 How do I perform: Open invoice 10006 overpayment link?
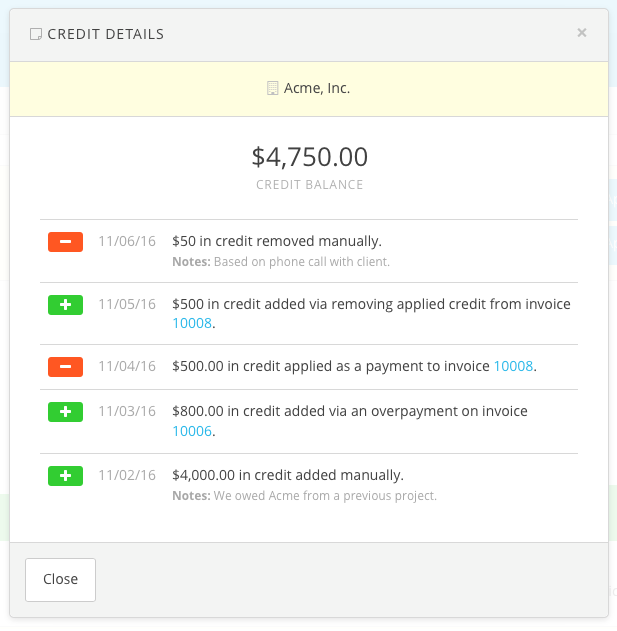coord(192,431)
